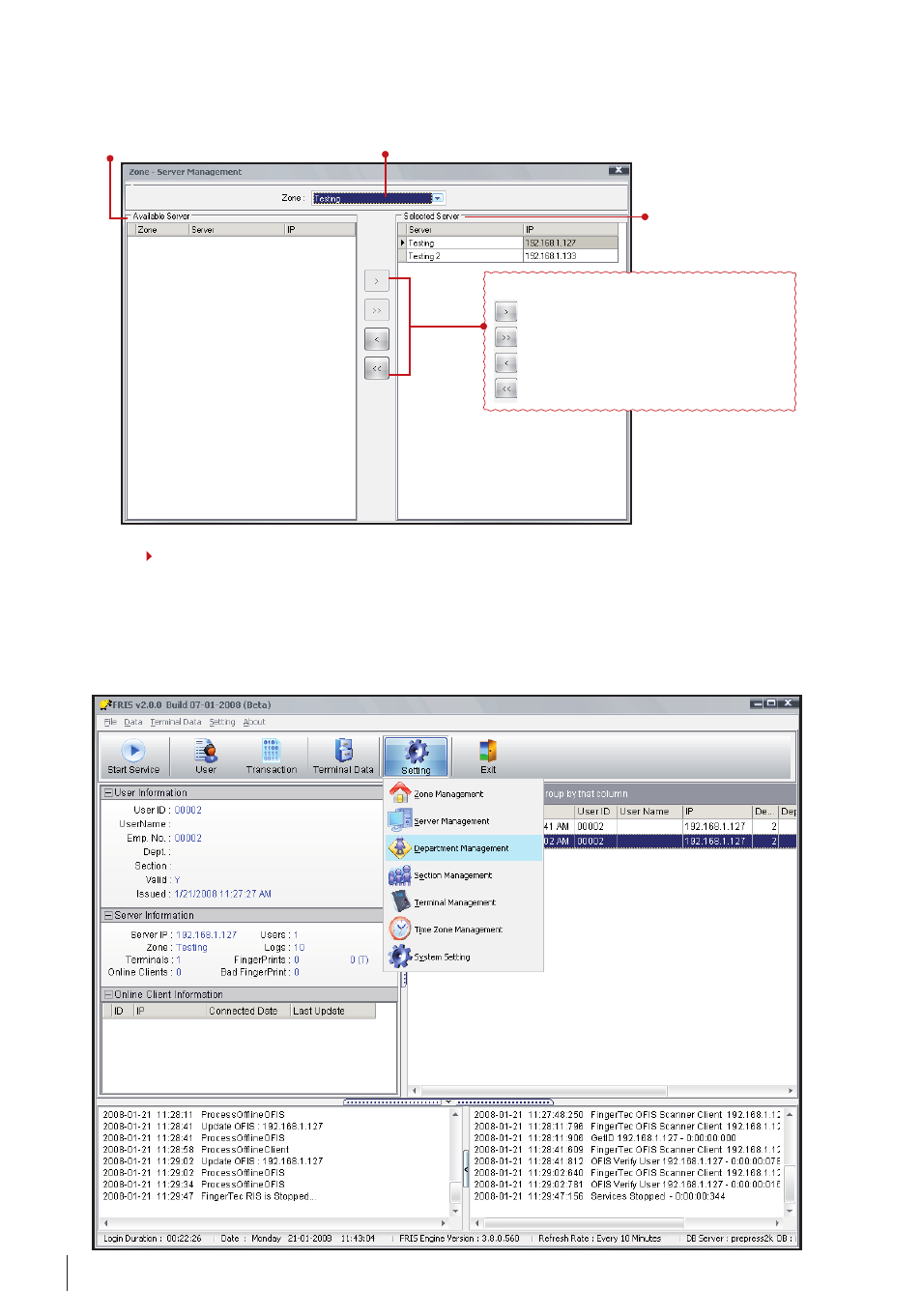Viewport: 922px width, 1316px height.
Task: Collapse the Server Information section
Action: (x=108, y=915)
